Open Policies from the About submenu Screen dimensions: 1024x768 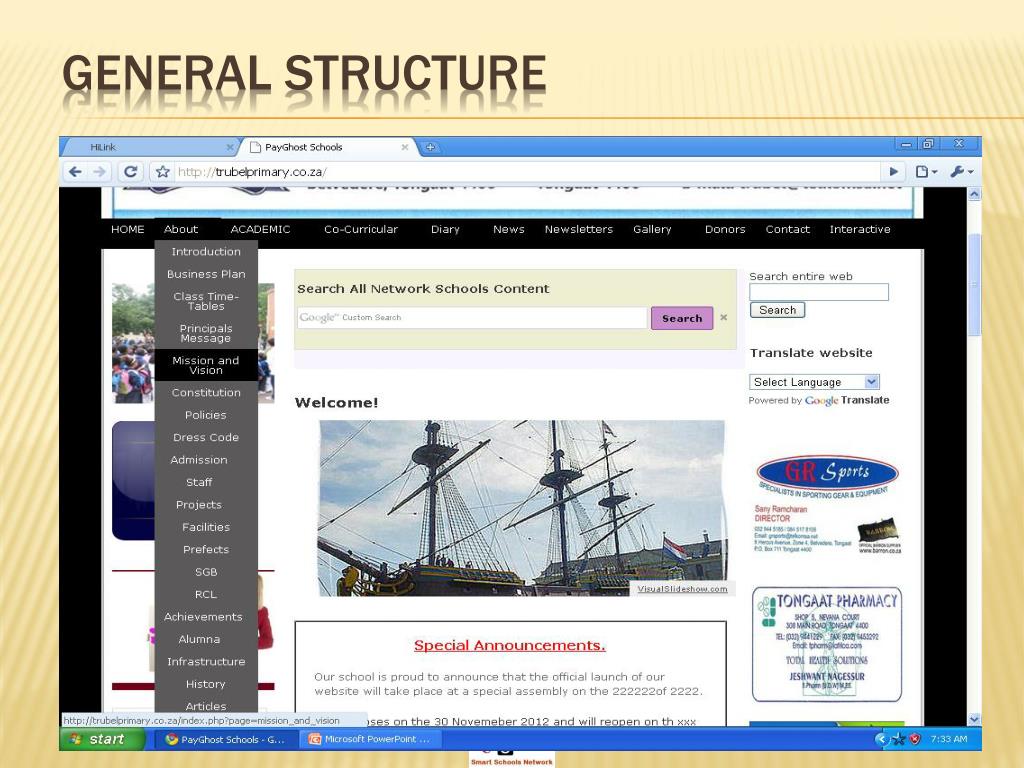click(x=206, y=415)
